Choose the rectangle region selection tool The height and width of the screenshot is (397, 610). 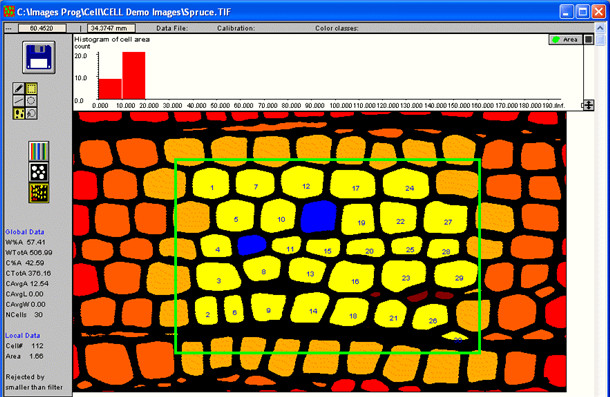(x=31, y=88)
